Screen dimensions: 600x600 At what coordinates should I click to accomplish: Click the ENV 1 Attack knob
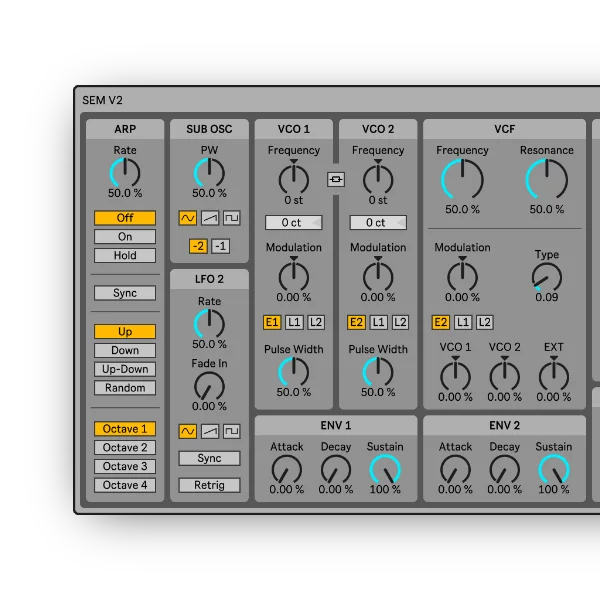(287, 470)
